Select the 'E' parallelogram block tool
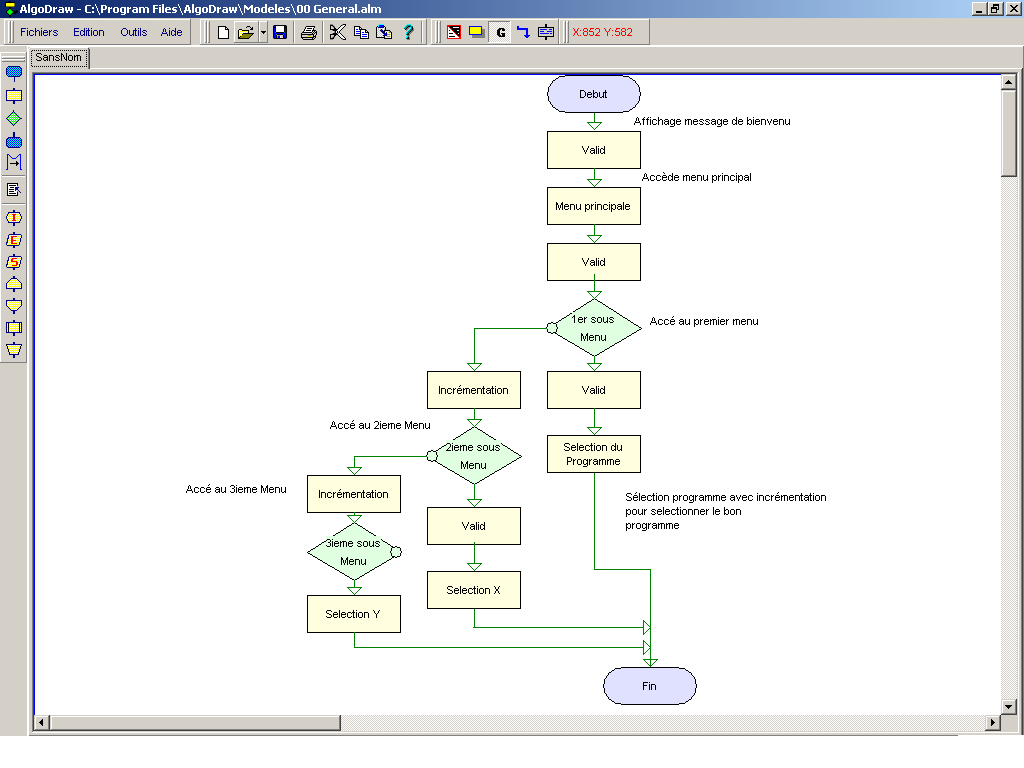The width and height of the screenshot is (1024, 768). click(x=14, y=240)
